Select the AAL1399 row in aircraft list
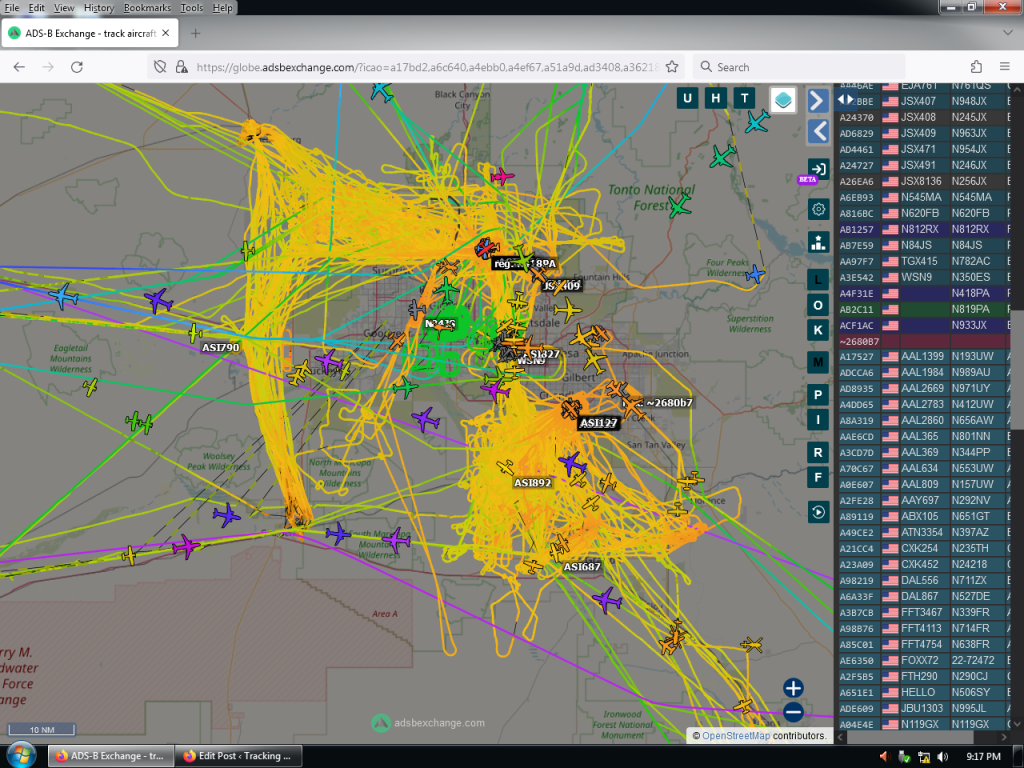 [x=923, y=357]
